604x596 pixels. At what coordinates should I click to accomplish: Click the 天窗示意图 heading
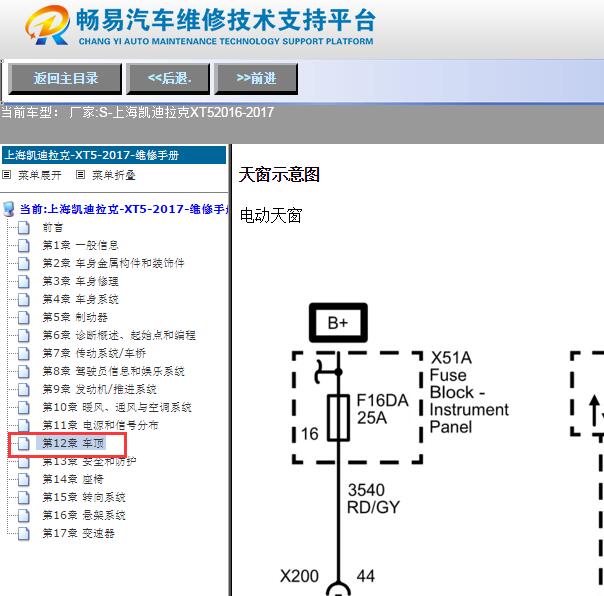click(x=279, y=175)
